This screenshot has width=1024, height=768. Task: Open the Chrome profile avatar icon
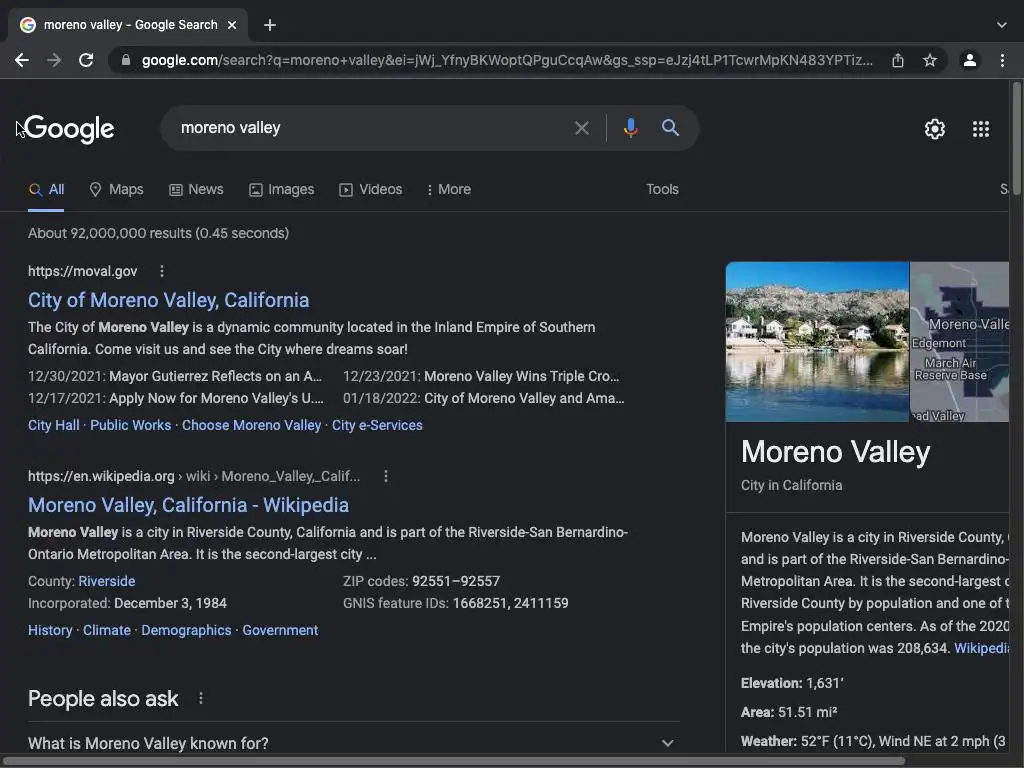tap(970, 60)
